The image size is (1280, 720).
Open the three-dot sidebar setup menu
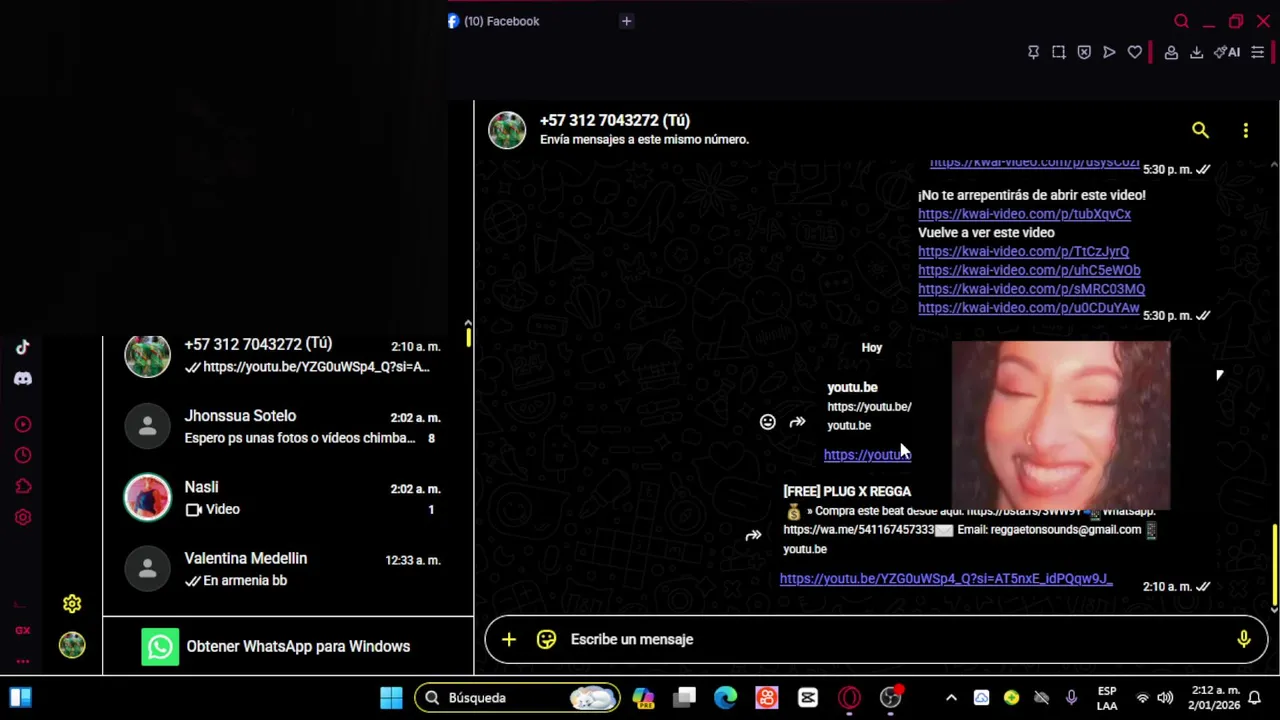pyautogui.click(x=23, y=661)
